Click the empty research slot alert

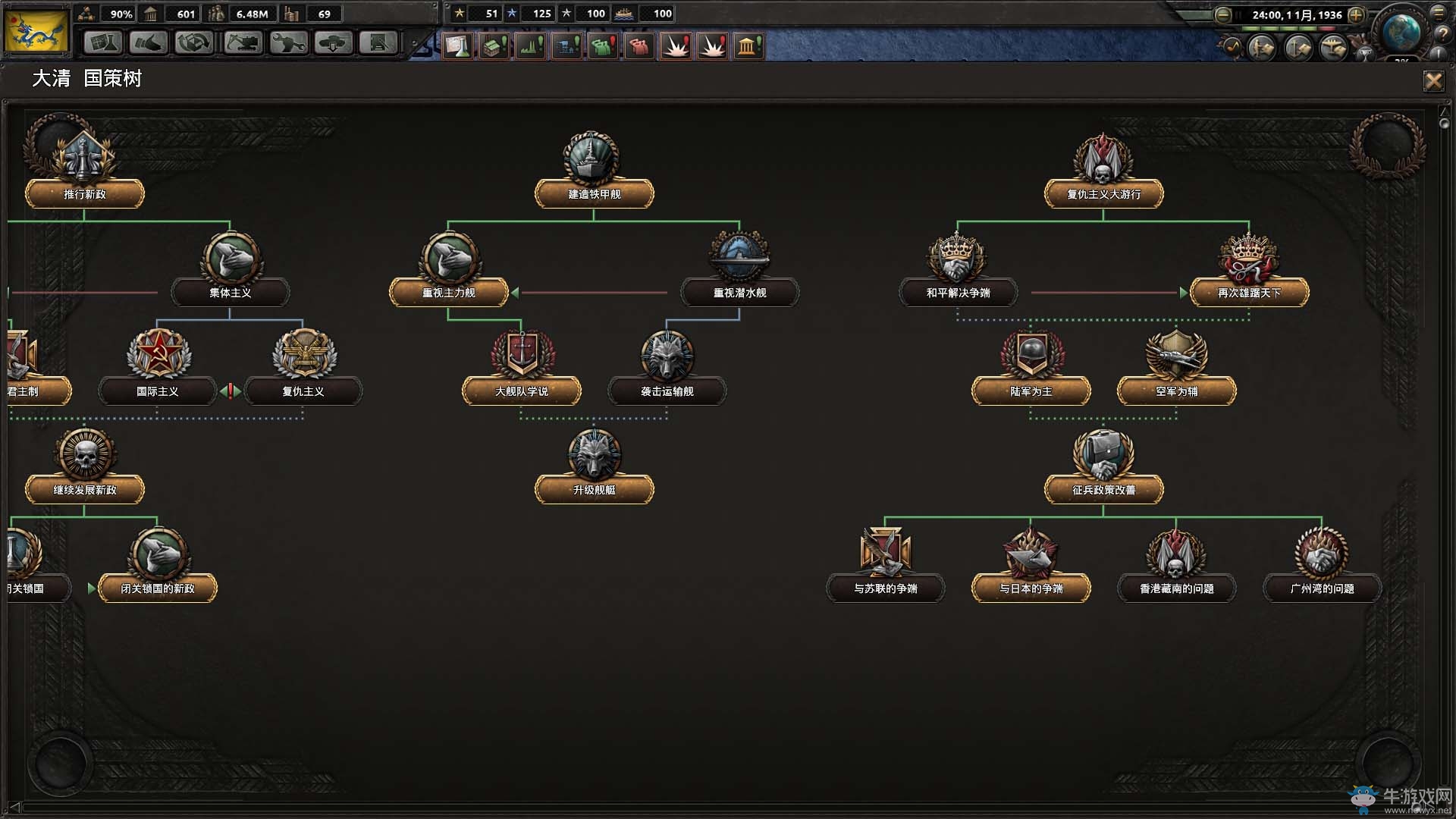[458, 46]
